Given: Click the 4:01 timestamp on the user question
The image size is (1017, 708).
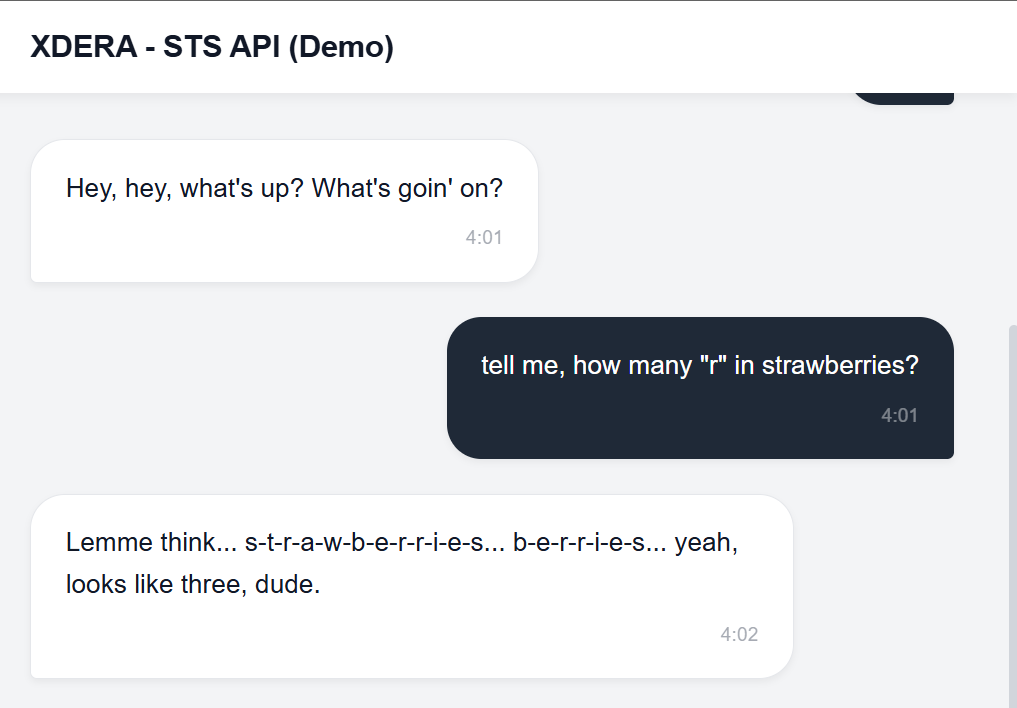Looking at the screenshot, I should click(x=899, y=415).
